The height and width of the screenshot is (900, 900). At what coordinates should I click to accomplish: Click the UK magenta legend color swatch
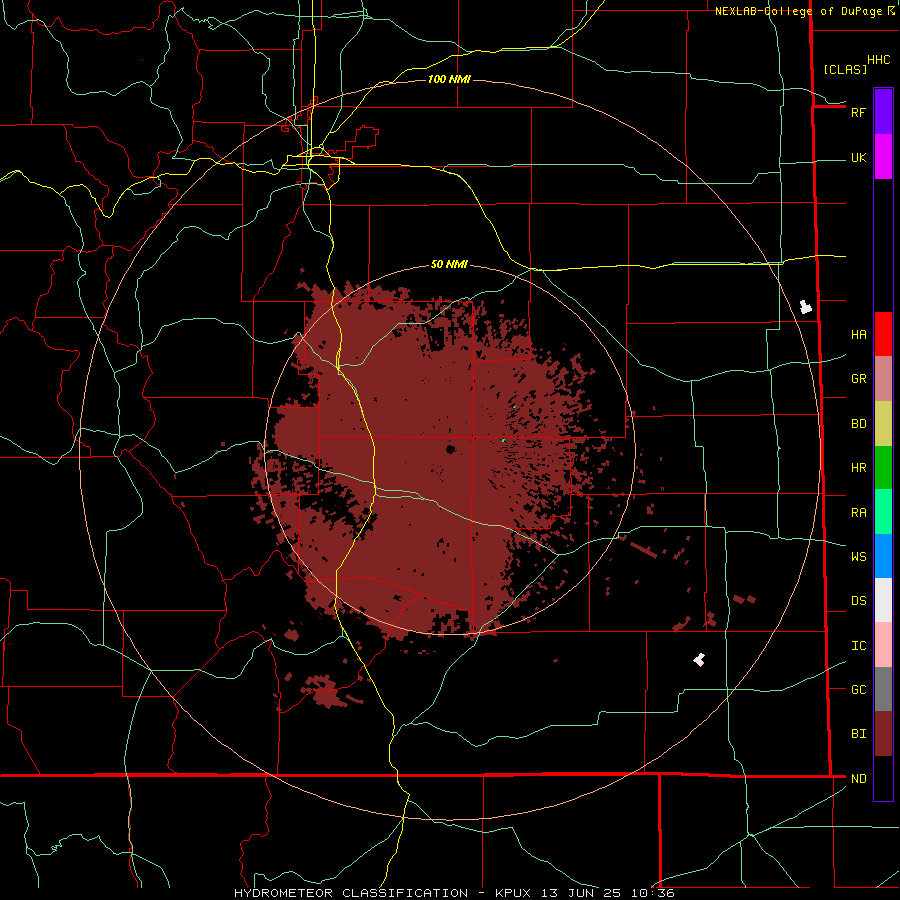[x=883, y=157]
